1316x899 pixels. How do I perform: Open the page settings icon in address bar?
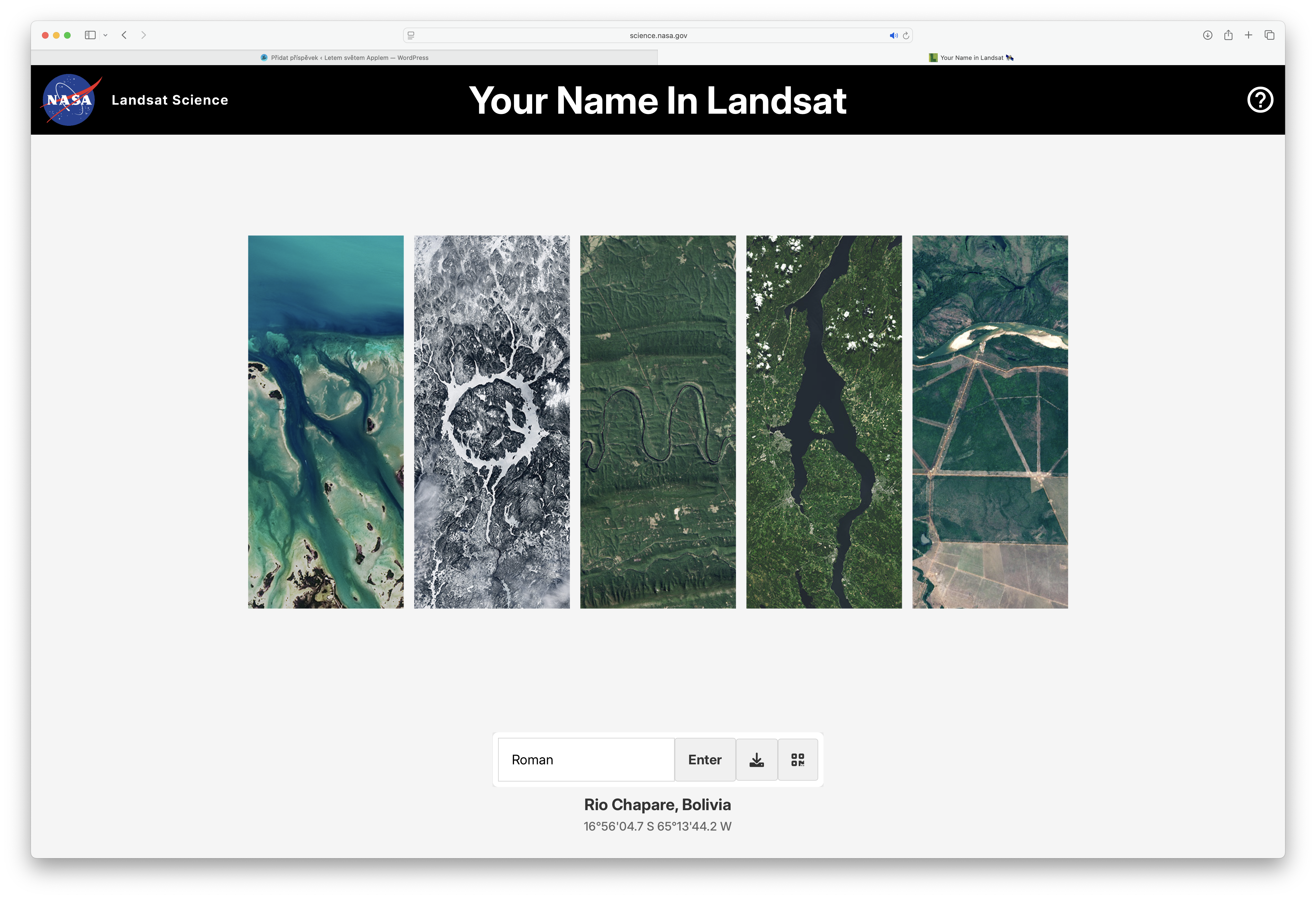coord(411,35)
